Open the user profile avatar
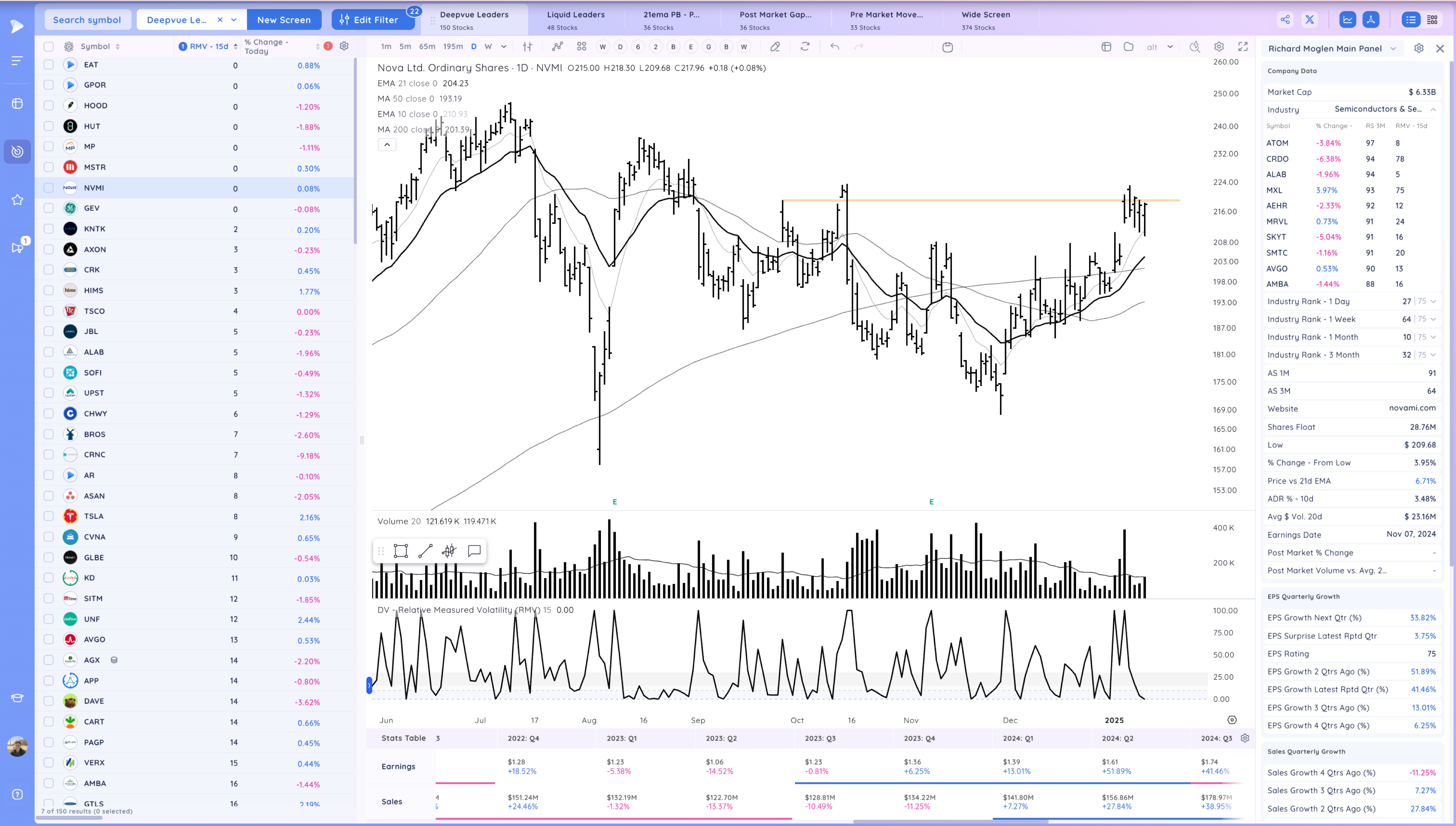1456x826 pixels. (17, 747)
